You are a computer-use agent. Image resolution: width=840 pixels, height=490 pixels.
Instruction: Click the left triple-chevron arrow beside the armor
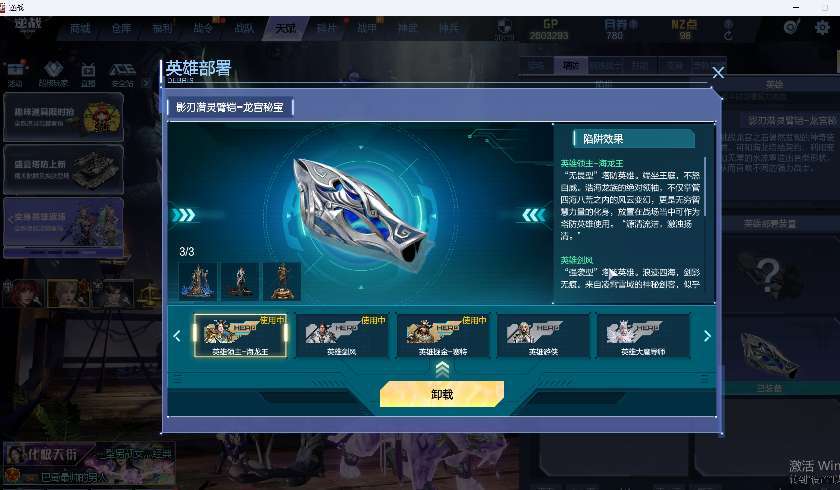tap(184, 215)
